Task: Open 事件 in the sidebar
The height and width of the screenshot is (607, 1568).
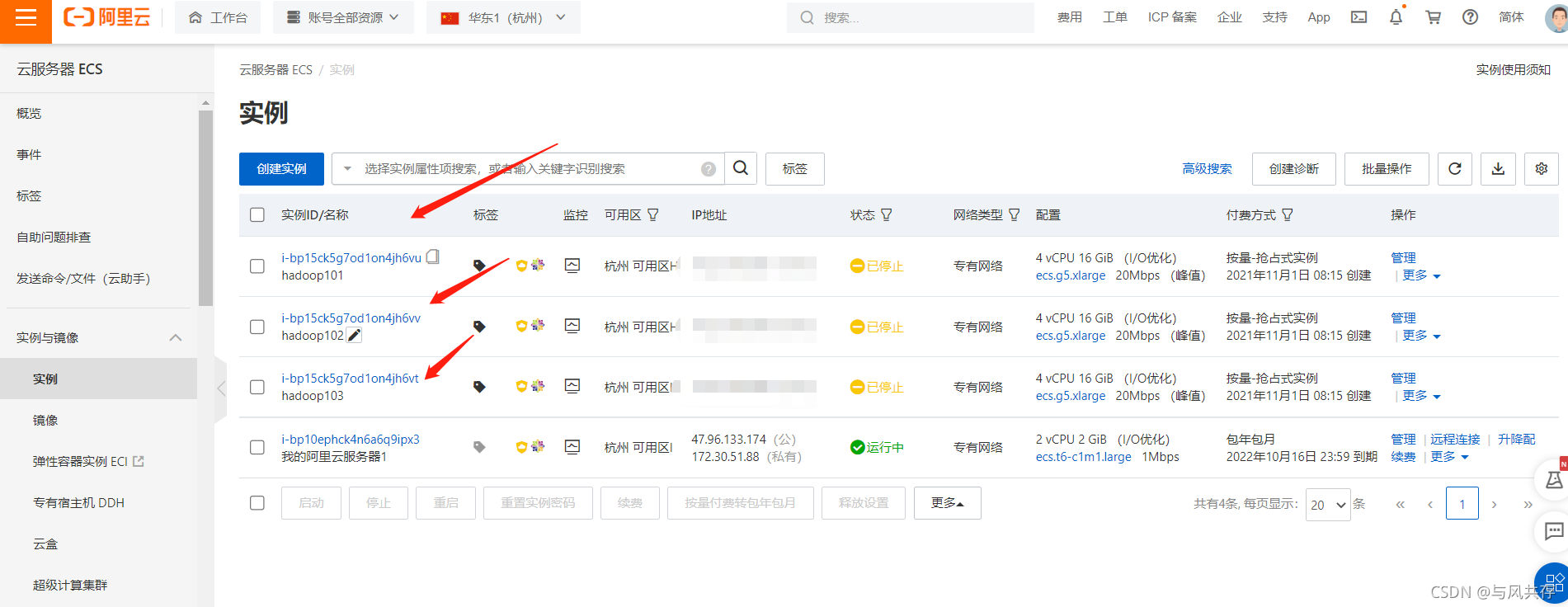Action: 29,154
